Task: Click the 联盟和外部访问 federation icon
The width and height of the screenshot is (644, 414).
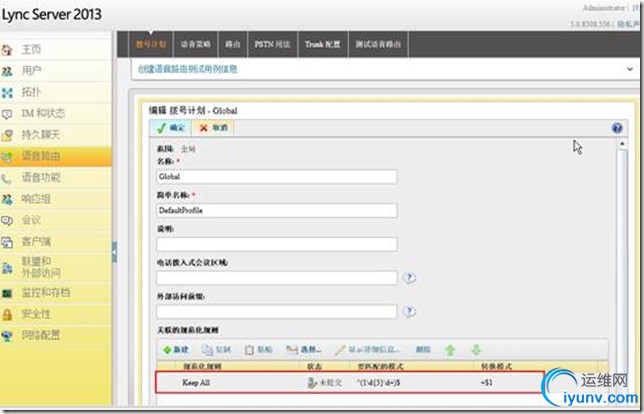Action: [x=7, y=267]
